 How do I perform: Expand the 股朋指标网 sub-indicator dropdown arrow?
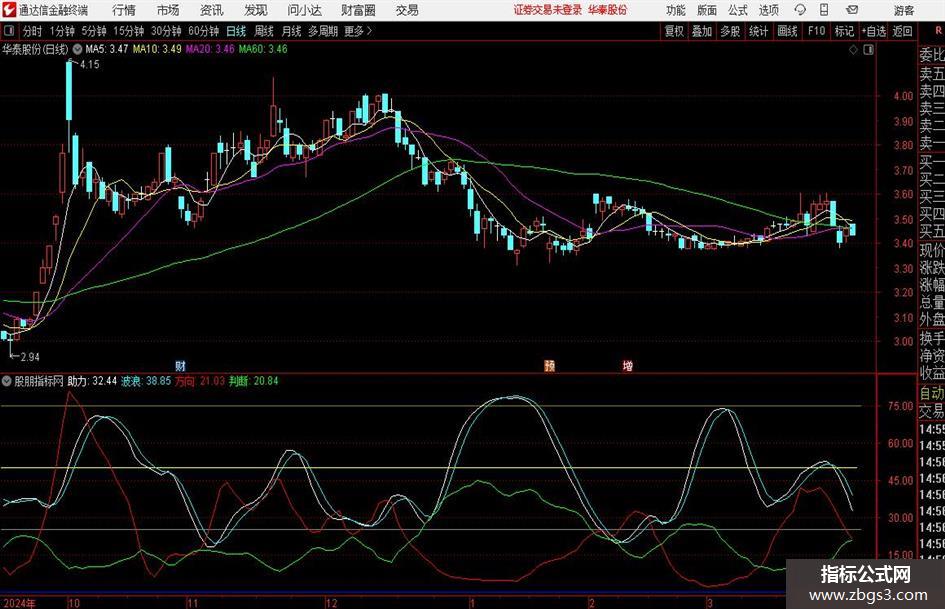[7, 381]
